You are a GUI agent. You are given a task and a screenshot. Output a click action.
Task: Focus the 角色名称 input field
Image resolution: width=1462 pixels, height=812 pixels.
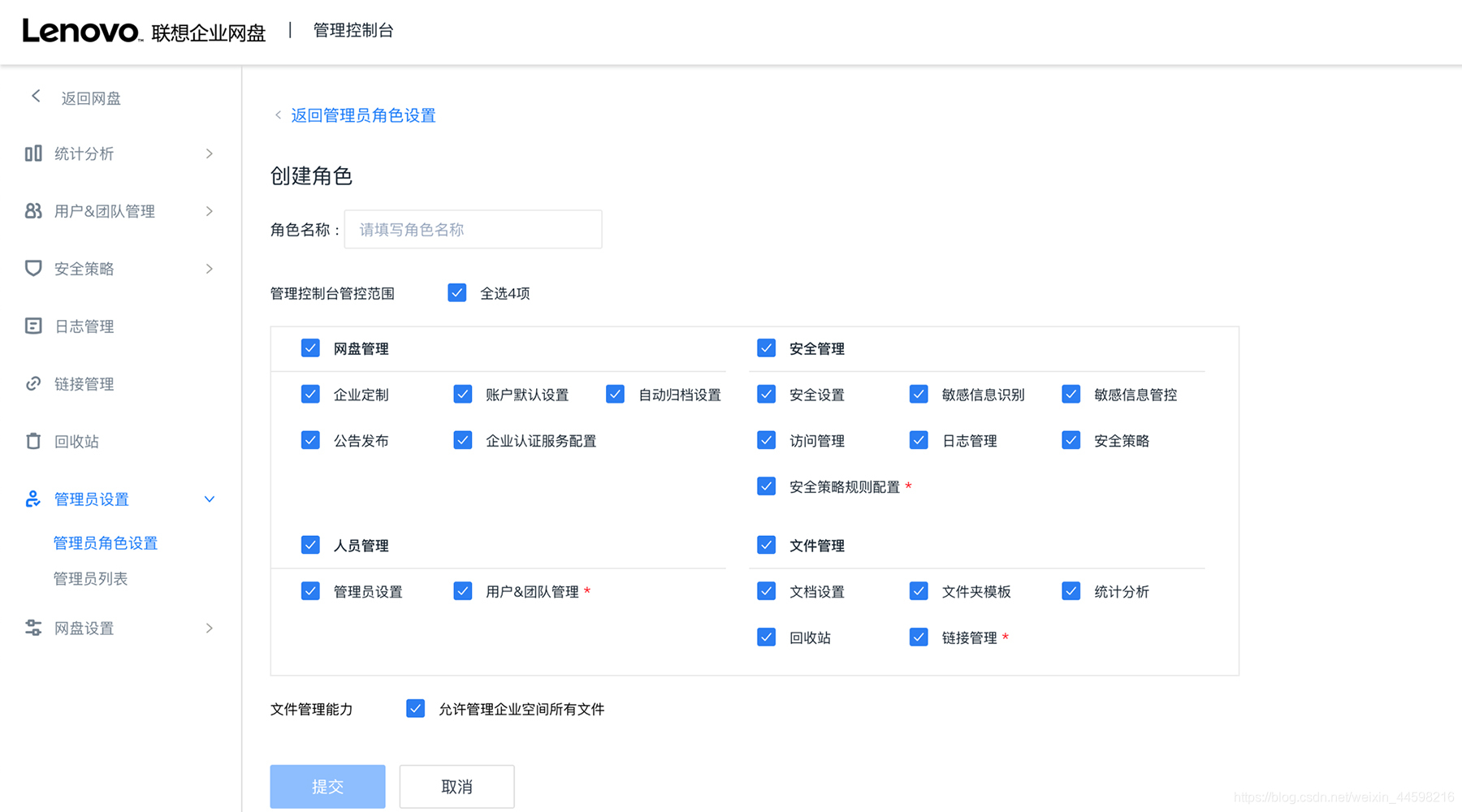(x=473, y=229)
